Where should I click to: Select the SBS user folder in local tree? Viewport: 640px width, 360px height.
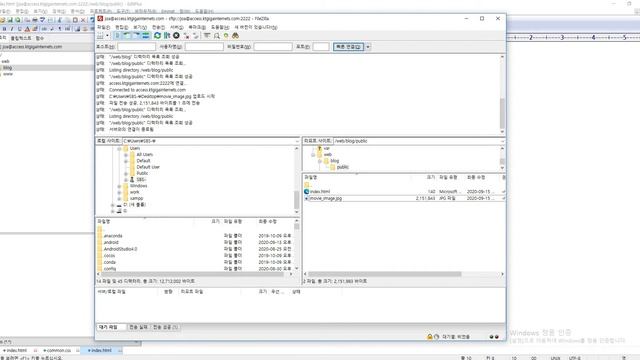(x=141, y=180)
